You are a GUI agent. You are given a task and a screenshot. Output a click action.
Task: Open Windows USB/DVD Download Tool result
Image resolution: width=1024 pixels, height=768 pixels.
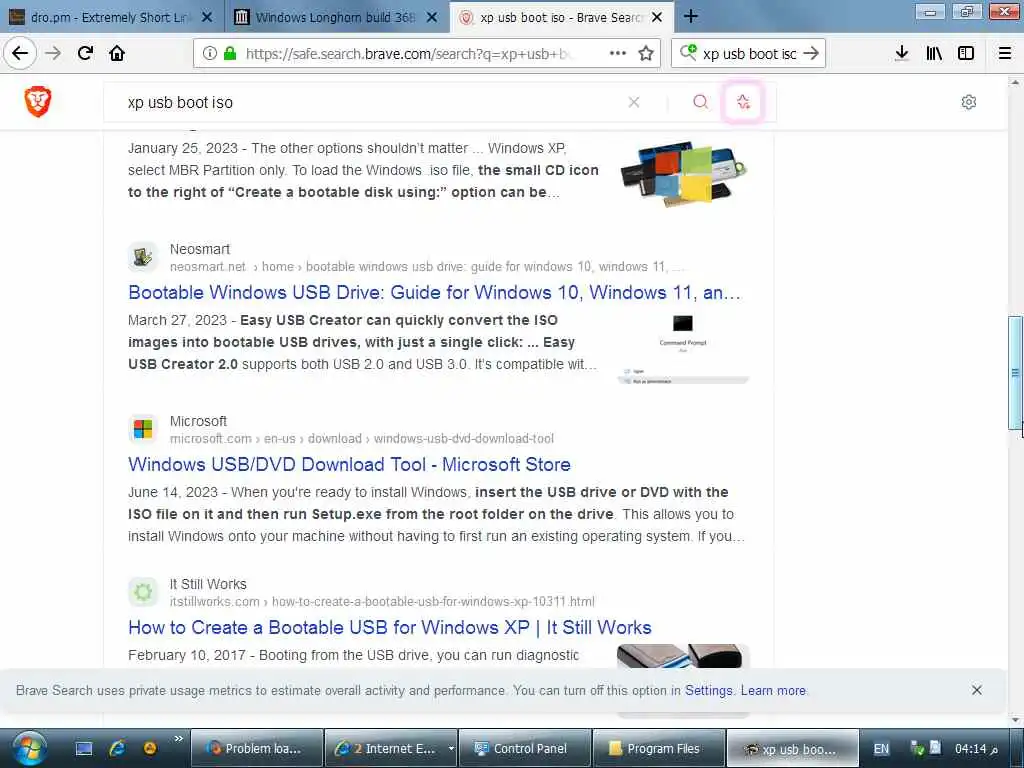[x=349, y=464]
